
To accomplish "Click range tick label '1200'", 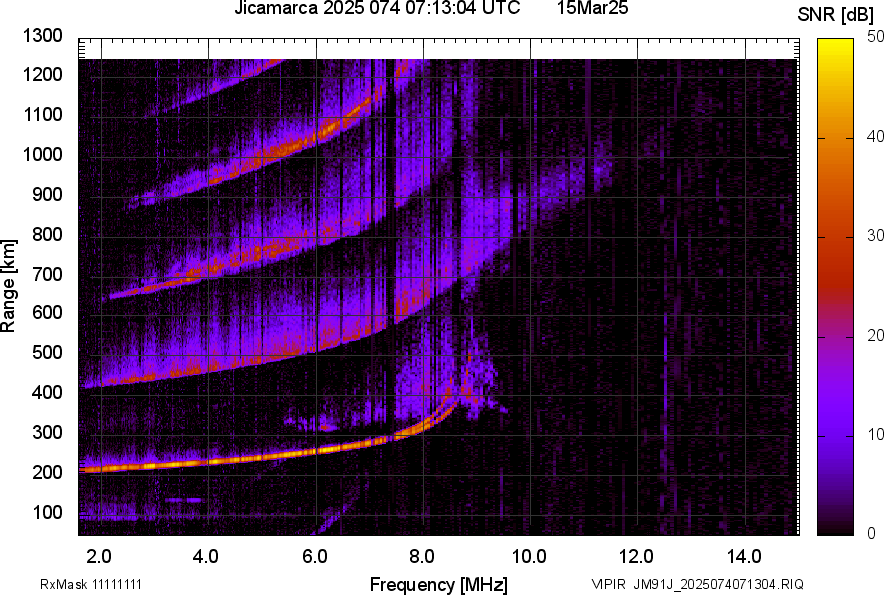I will pos(42,74).
